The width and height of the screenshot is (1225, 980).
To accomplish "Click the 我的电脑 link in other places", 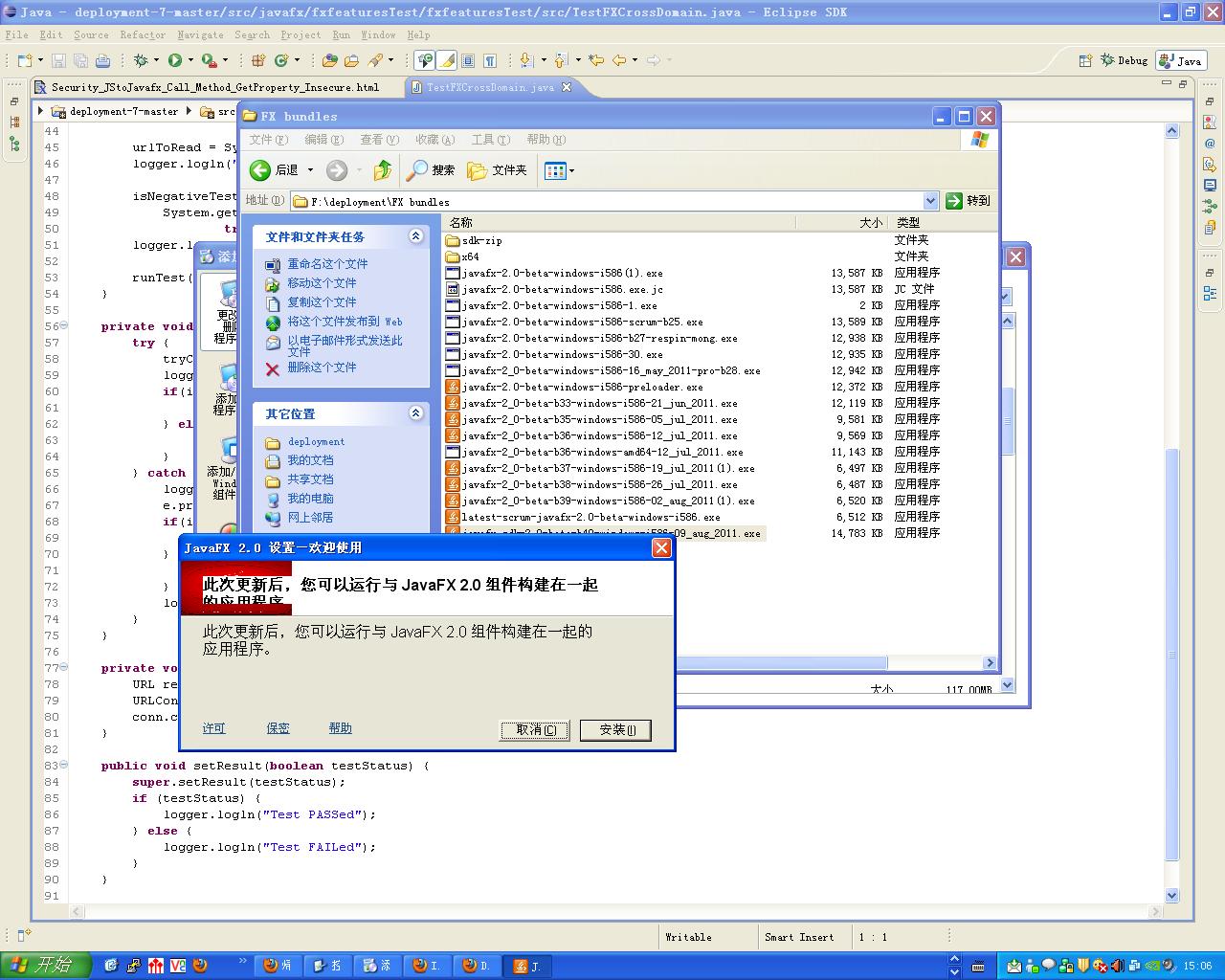I will click(310, 499).
